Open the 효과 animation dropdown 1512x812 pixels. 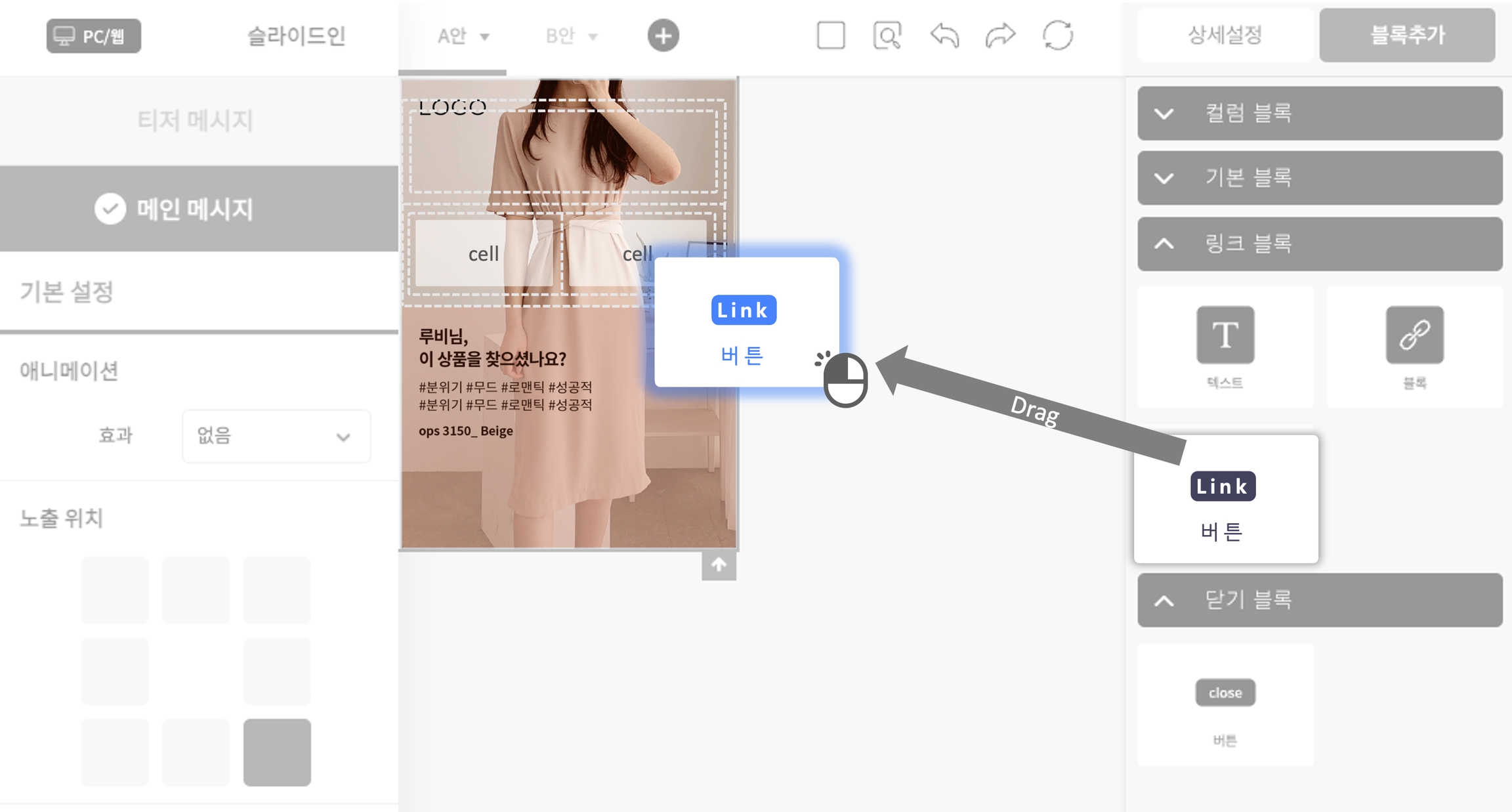pos(276,436)
